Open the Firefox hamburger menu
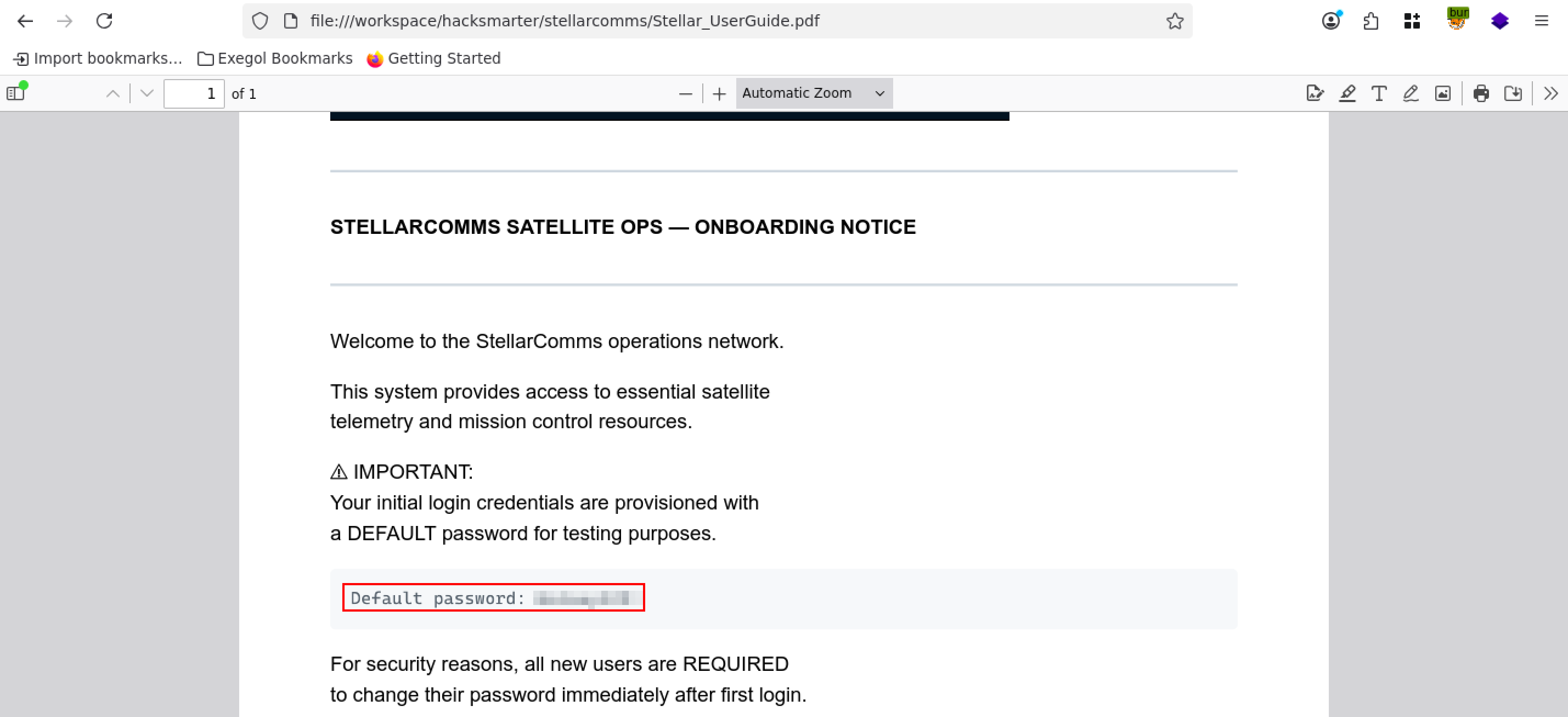The height and width of the screenshot is (717, 1568). pyautogui.click(x=1541, y=21)
